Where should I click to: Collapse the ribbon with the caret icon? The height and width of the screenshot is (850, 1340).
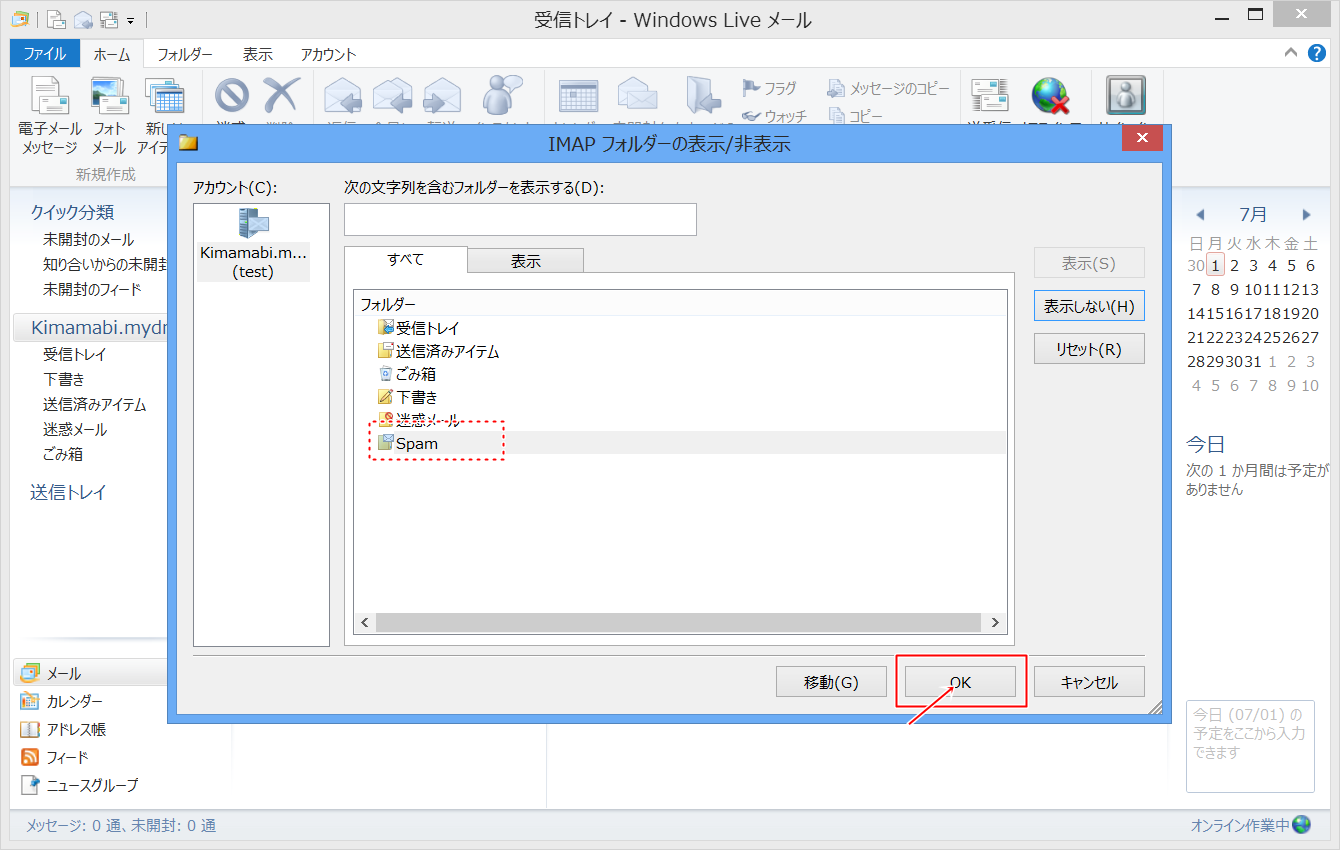coord(1291,53)
